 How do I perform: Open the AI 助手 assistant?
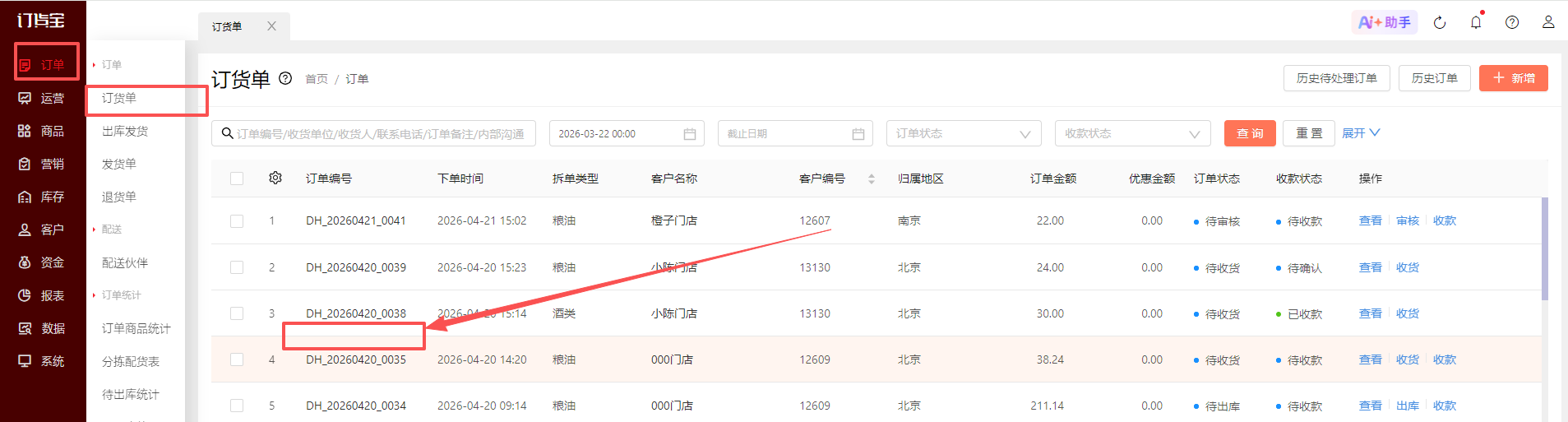click(x=1384, y=22)
